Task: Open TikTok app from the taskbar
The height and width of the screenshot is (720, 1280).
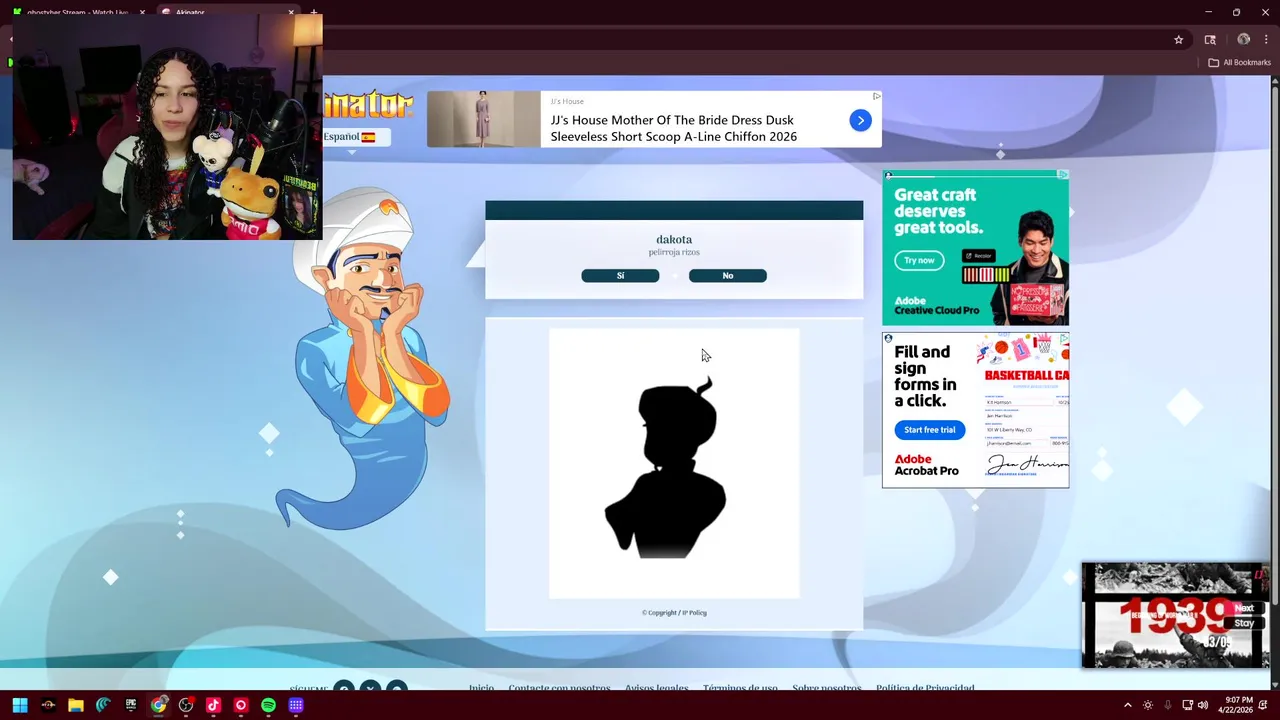Action: tap(213, 705)
